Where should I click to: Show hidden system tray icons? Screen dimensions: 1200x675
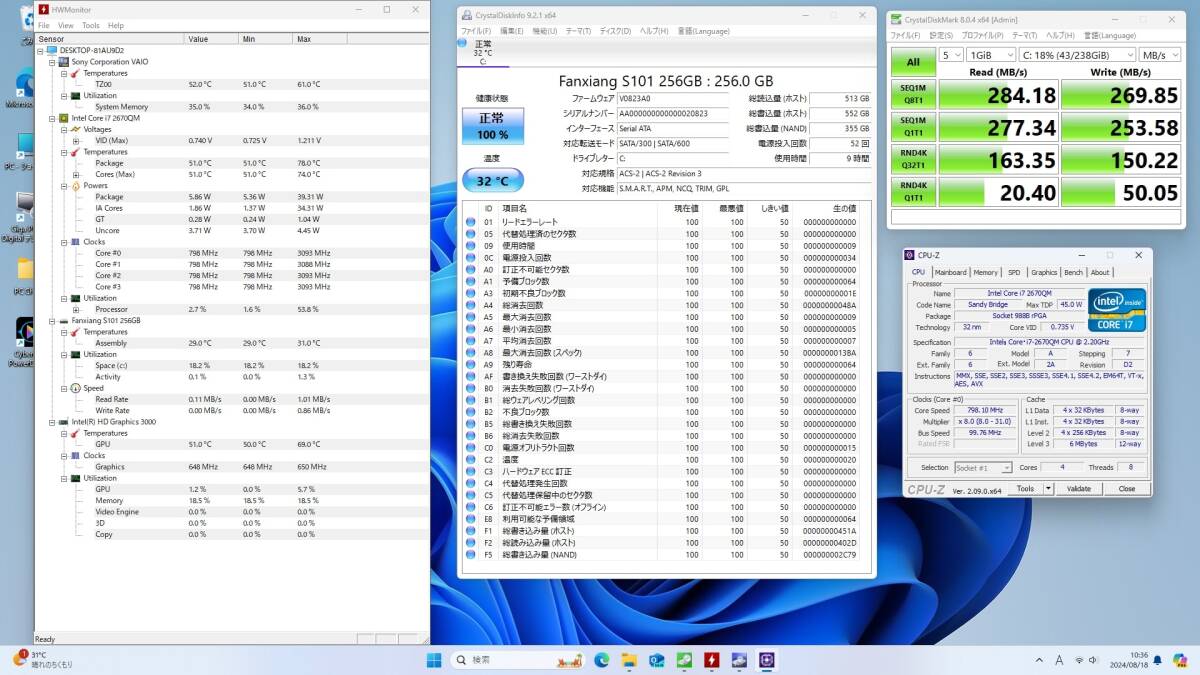[x=1041, y=660]
